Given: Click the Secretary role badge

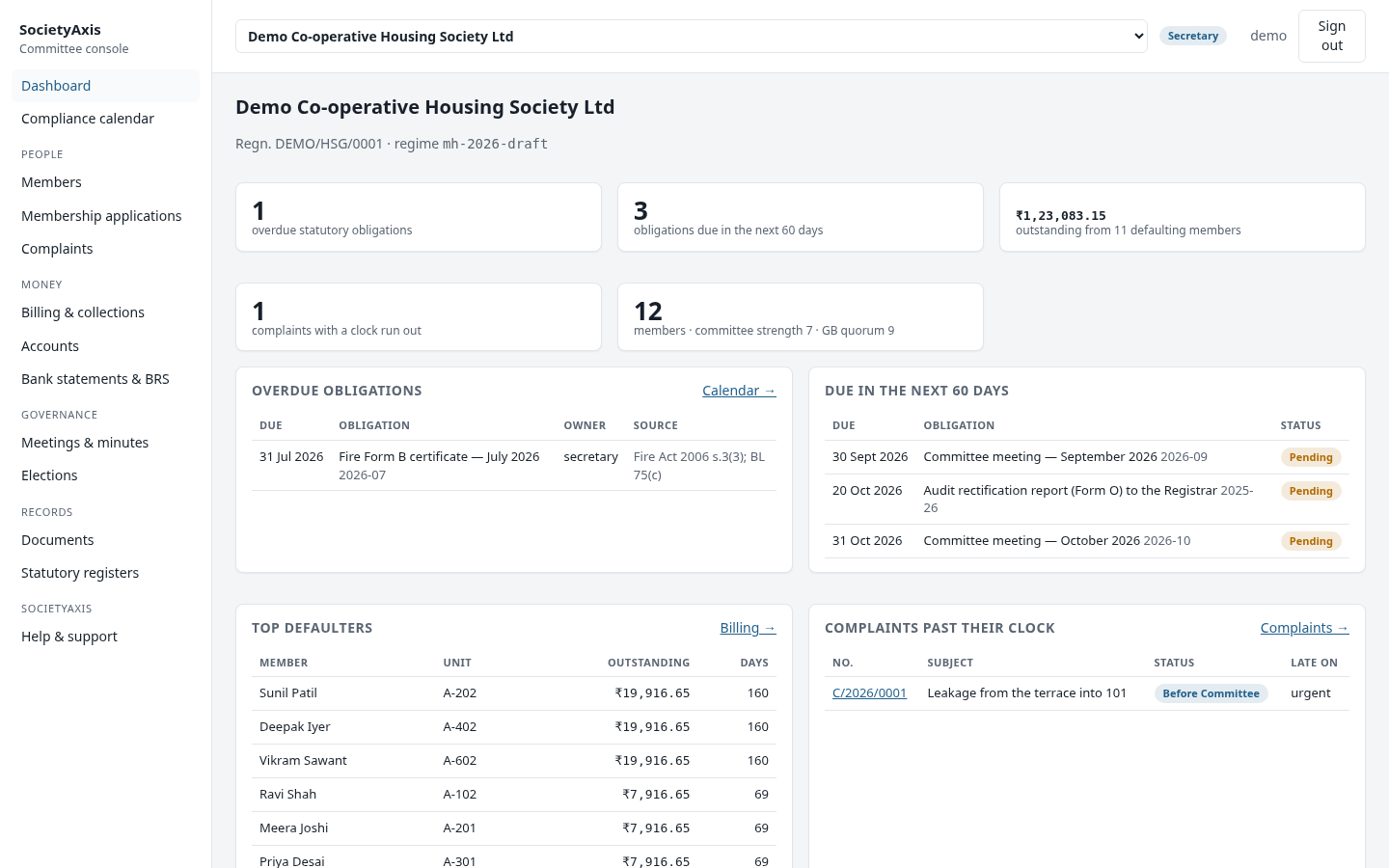Looking at the screenshot, I should pos(1192,36).
